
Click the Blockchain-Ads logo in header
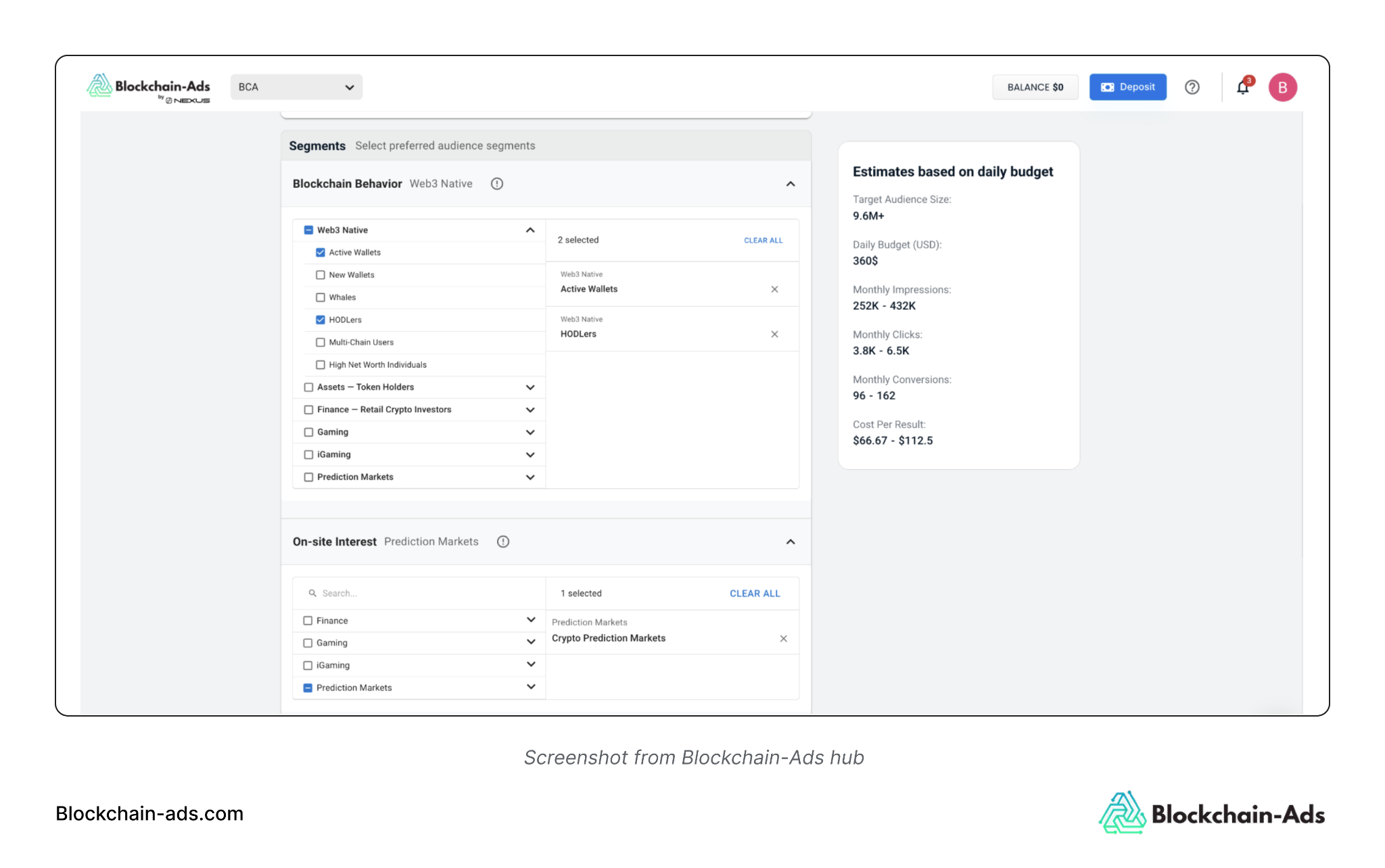[148, 88]
